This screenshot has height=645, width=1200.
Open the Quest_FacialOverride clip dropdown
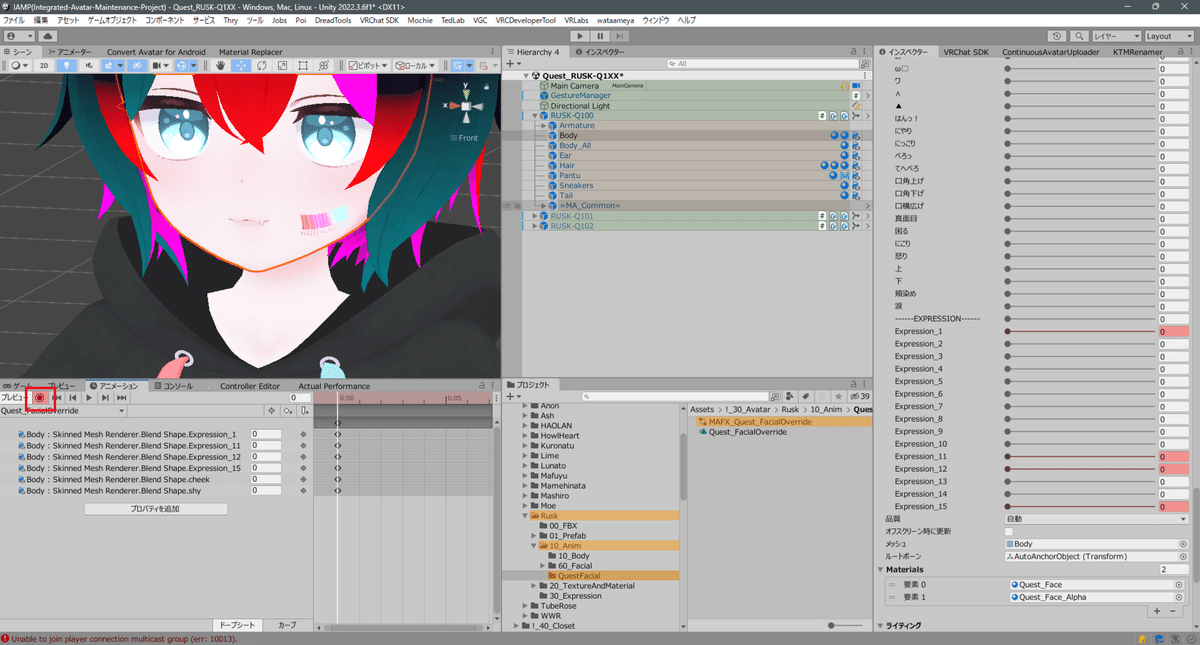[63, 411]
